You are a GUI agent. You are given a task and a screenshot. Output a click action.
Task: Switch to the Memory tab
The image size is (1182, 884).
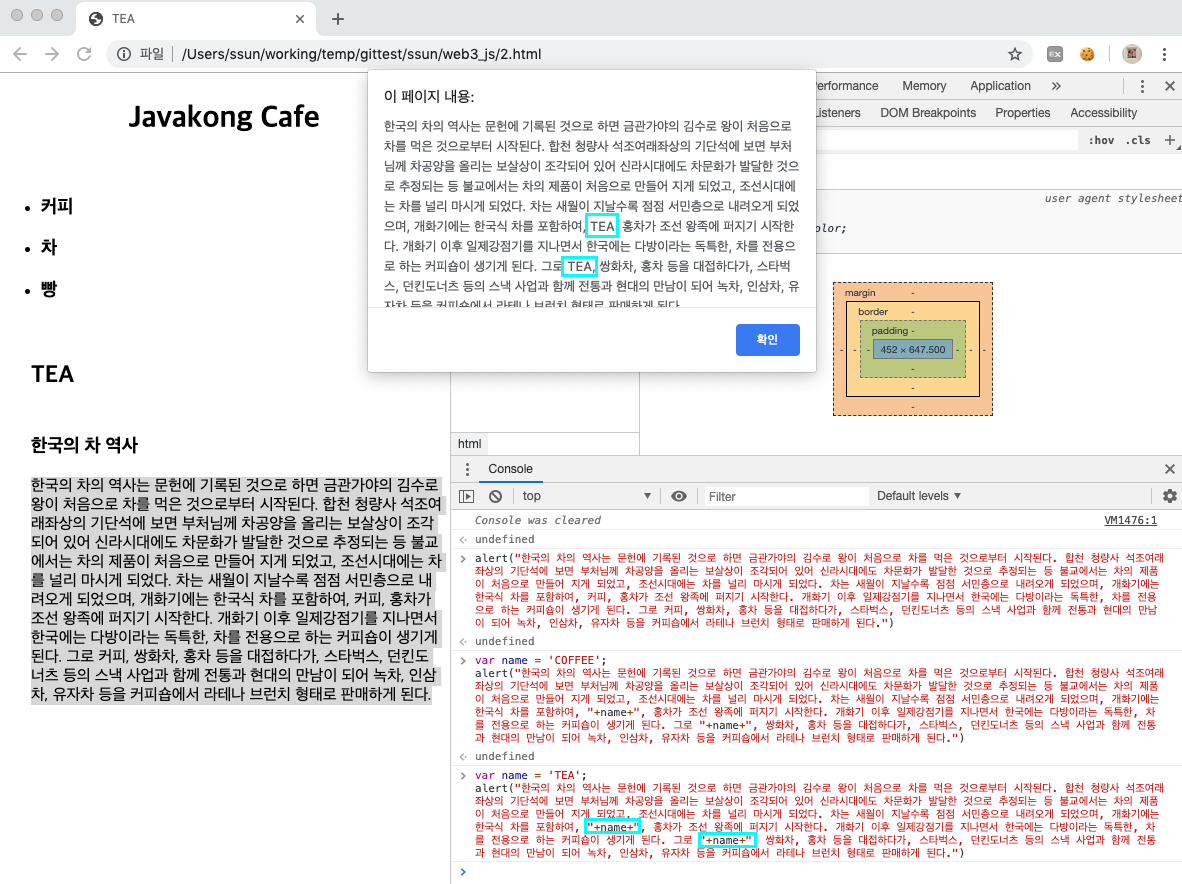923,86
